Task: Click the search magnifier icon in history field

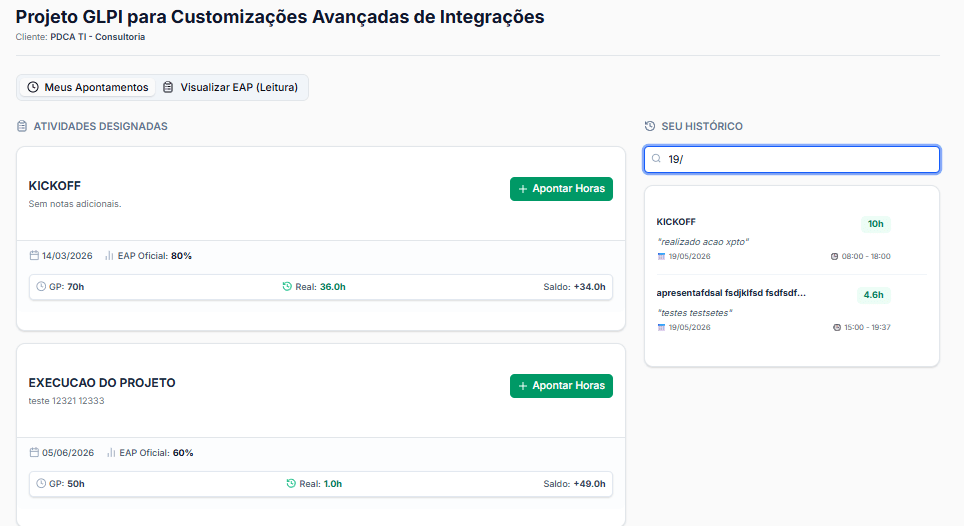Action: coord(657,159)
